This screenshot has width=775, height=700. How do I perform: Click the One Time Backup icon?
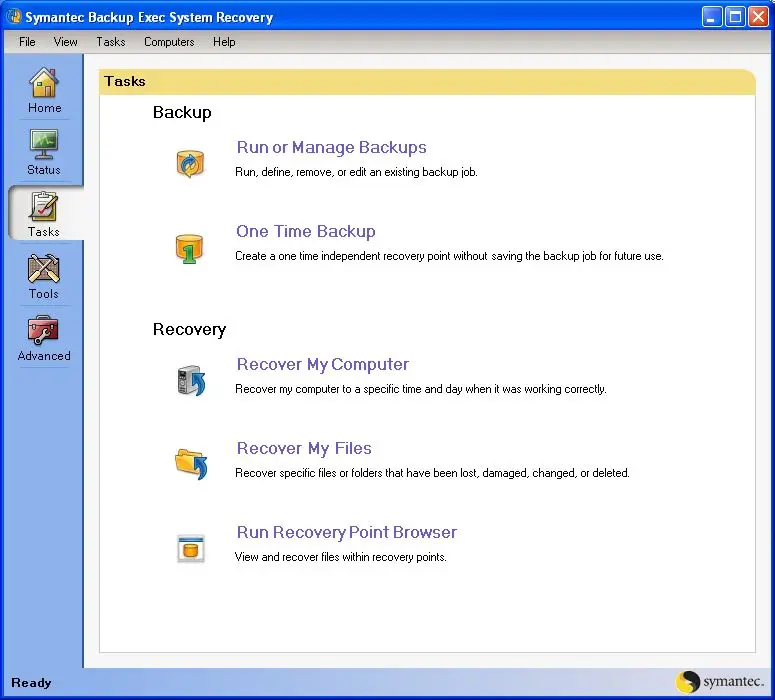[189, 248]
